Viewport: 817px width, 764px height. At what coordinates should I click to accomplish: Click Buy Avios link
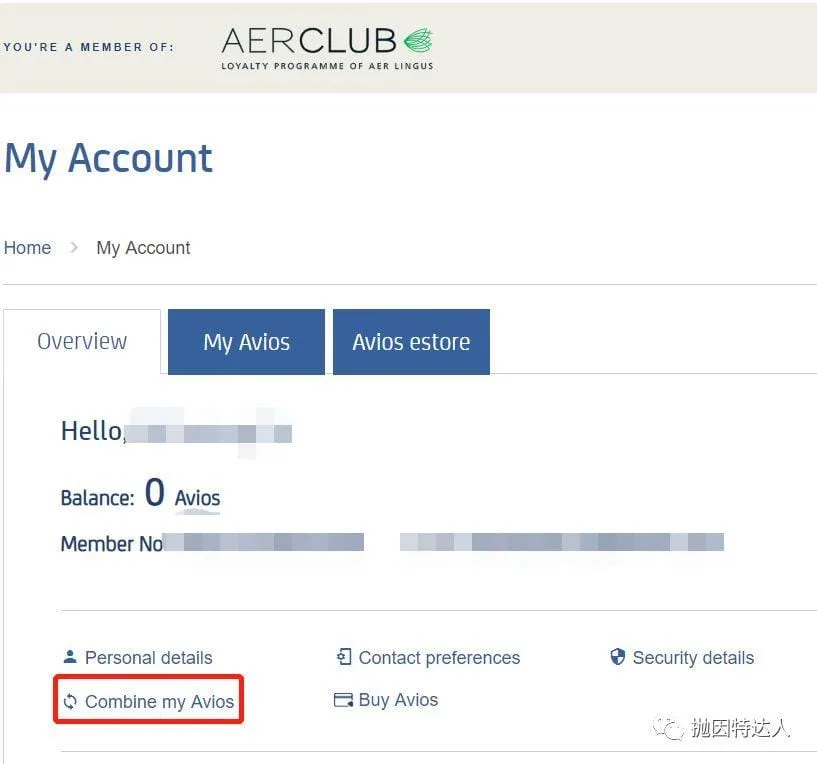click(x=399, y=700)
